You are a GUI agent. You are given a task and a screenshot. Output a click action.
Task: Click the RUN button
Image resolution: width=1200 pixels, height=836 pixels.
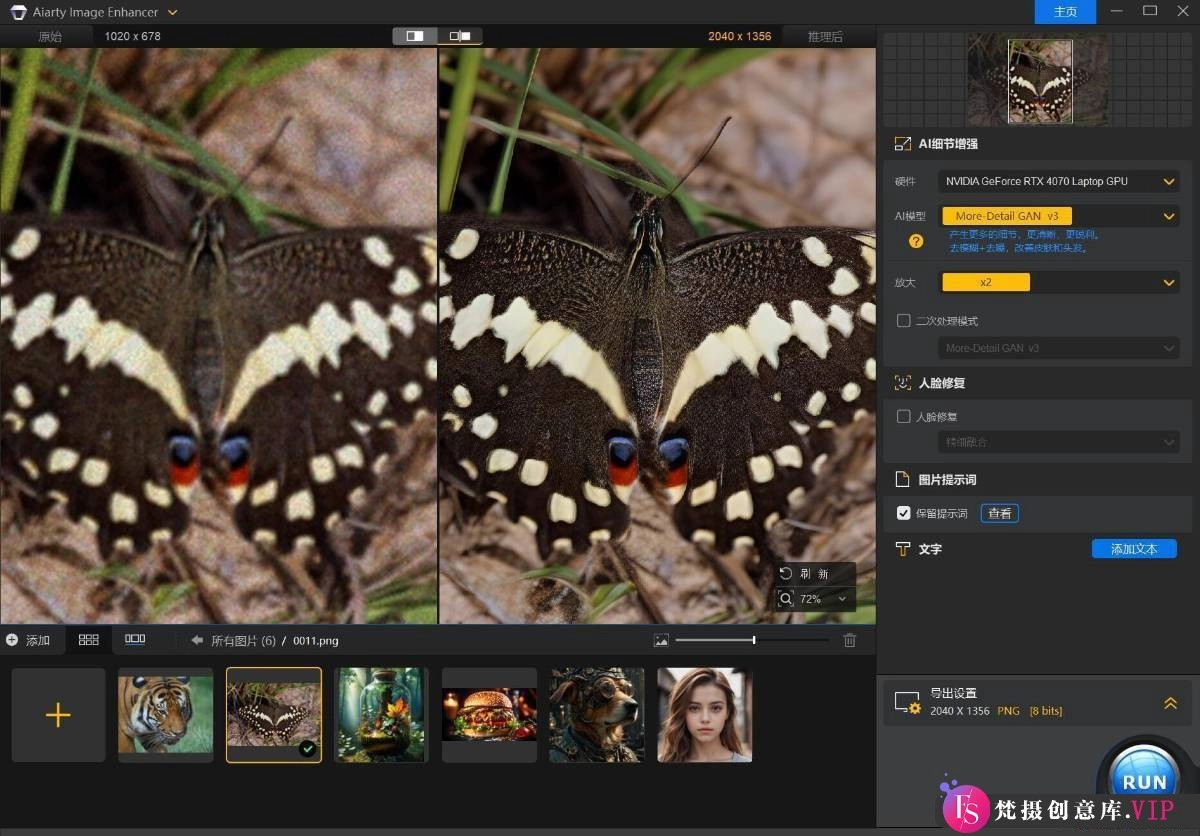click(x=1145, y=777)
